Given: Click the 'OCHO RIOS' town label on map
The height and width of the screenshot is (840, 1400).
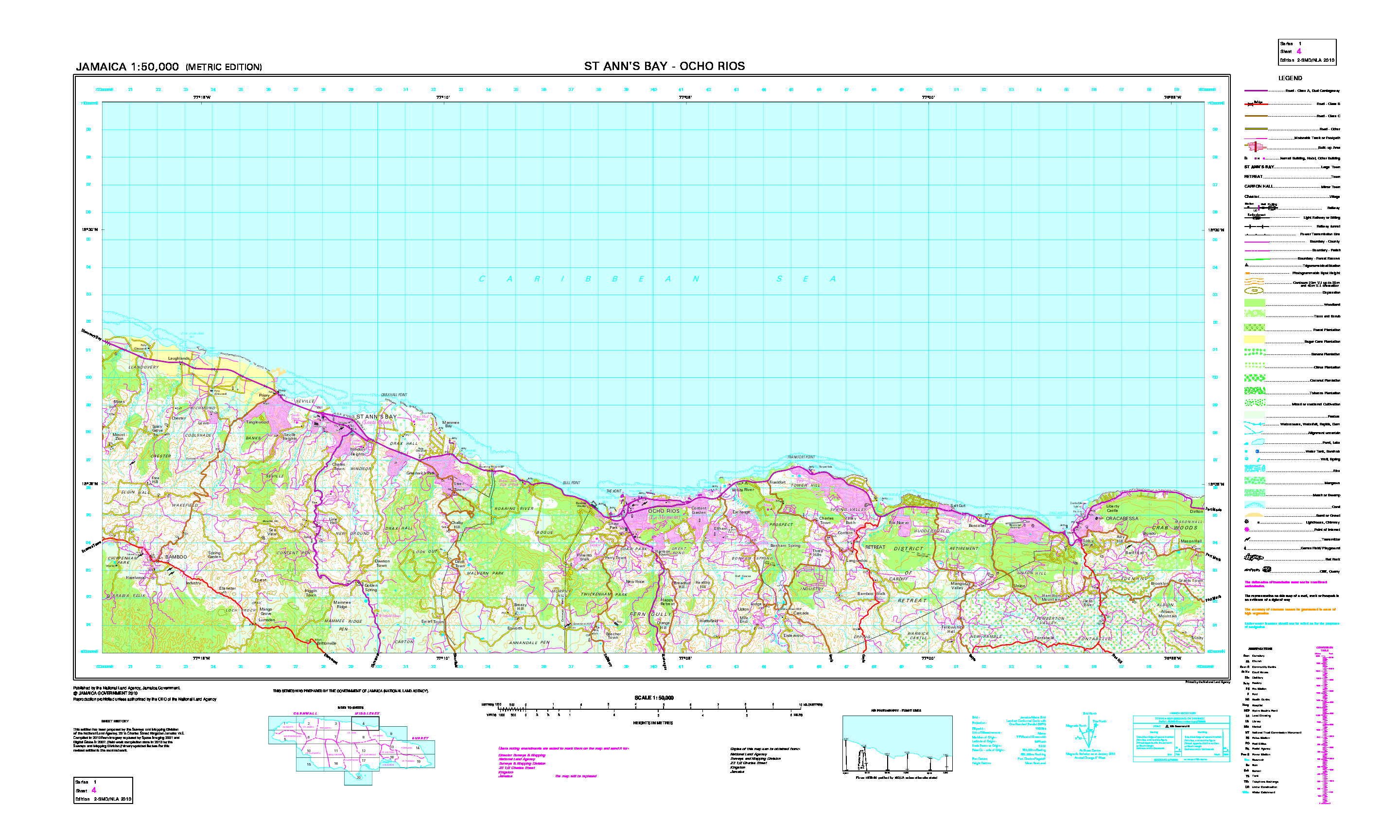Looking at the screenshot, I should tap(664, 511).
